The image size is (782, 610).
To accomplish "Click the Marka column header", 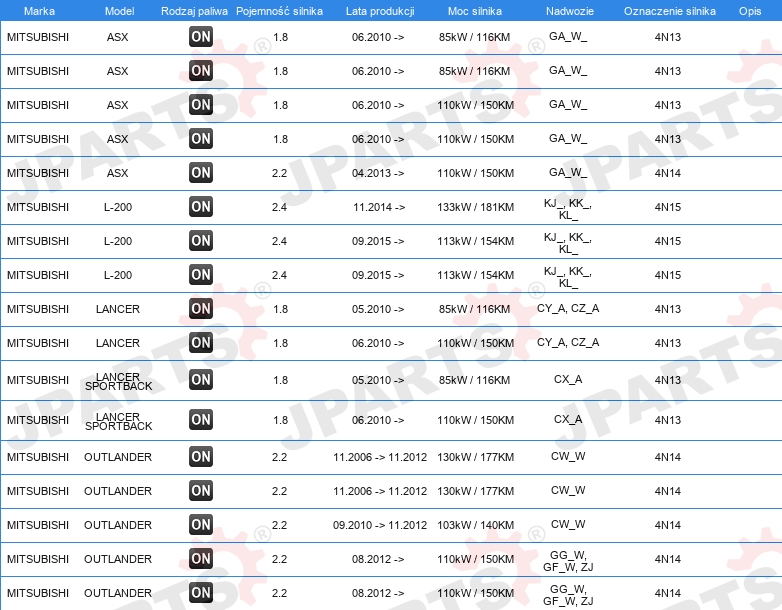I will pyautogui.click(x=39, y=11).
